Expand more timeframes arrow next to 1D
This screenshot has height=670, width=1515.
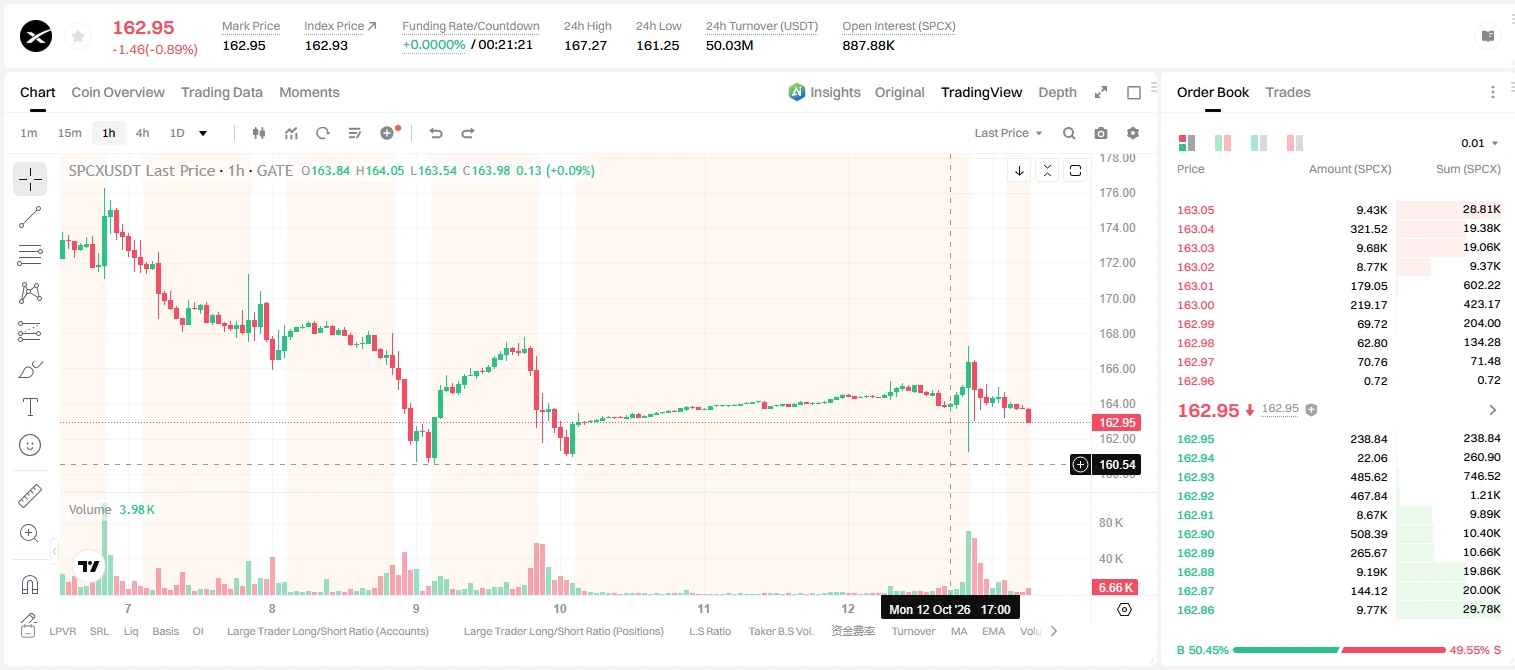click(203, 133)
